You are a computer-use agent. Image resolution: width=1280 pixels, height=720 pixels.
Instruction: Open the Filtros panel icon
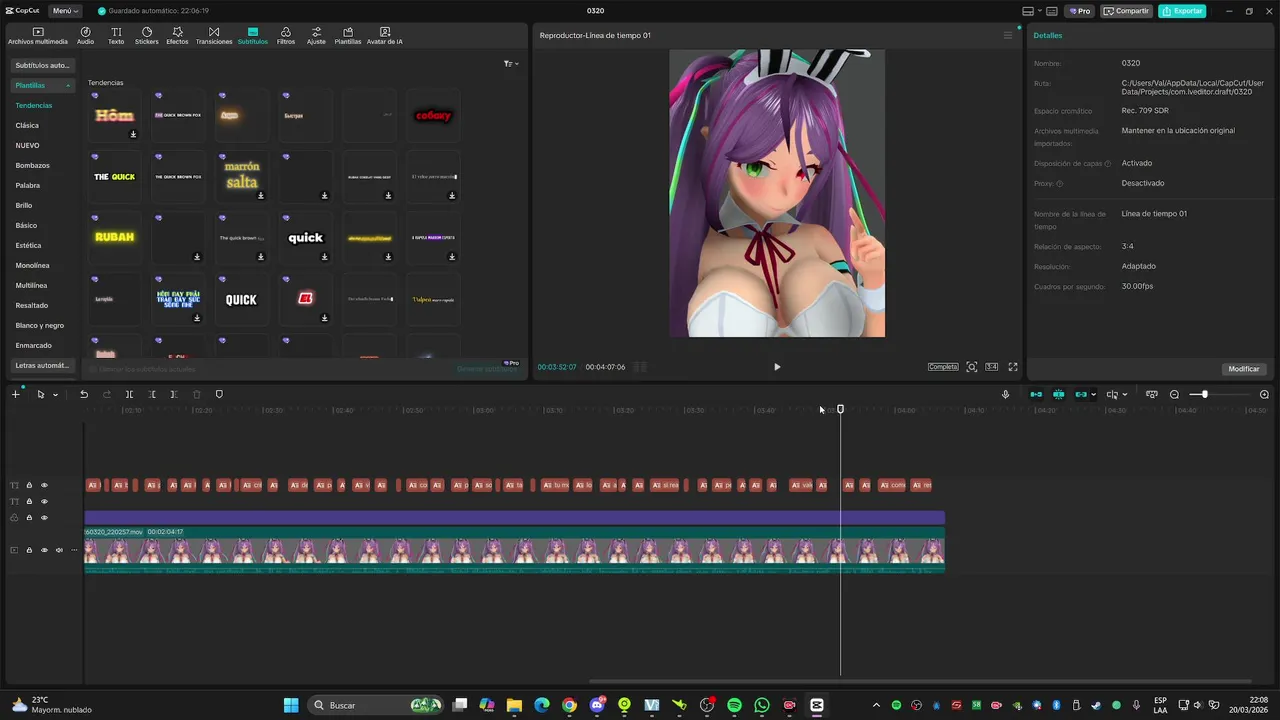[x=286, y=36]
